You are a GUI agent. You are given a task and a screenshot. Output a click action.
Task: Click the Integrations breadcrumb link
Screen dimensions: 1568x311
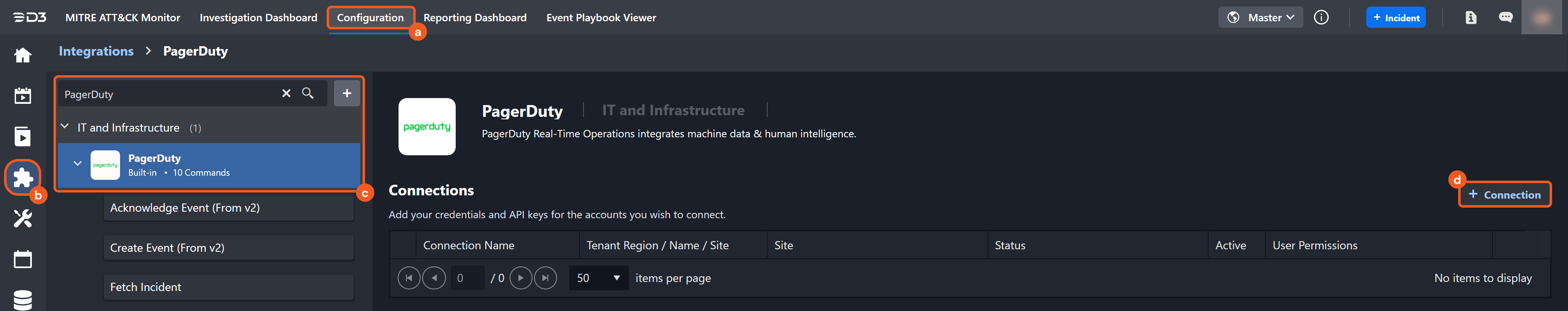click(x=96, y=51)
